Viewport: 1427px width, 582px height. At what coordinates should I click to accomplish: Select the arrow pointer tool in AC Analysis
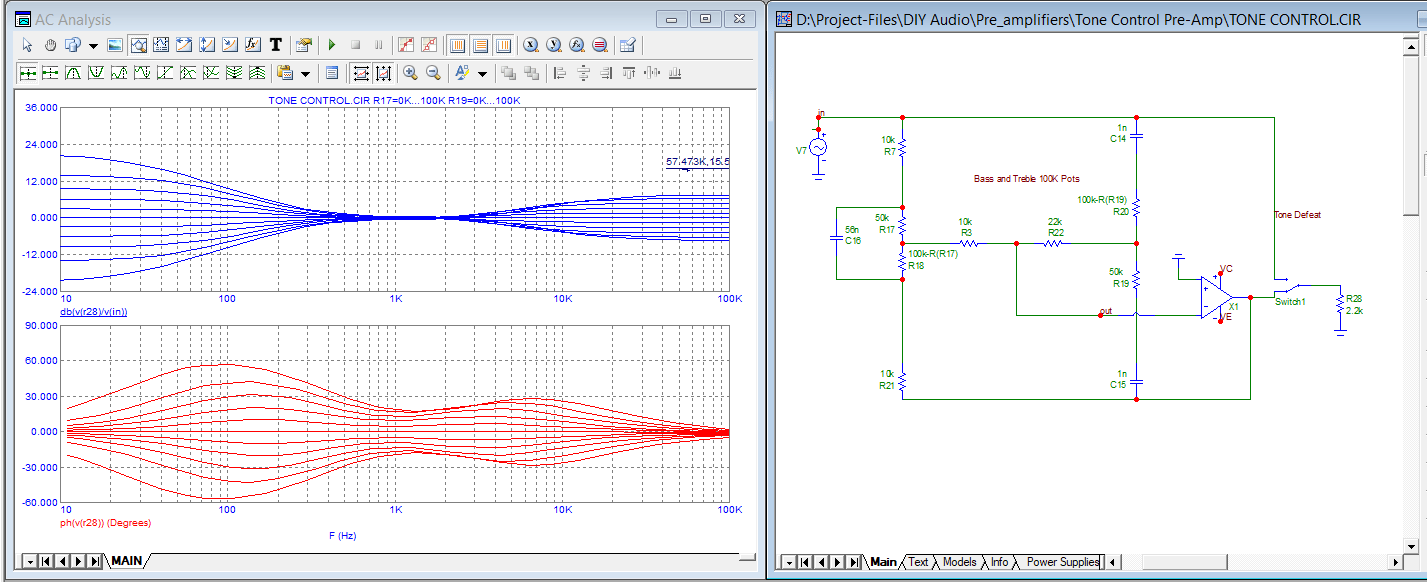tap(27, 45)
